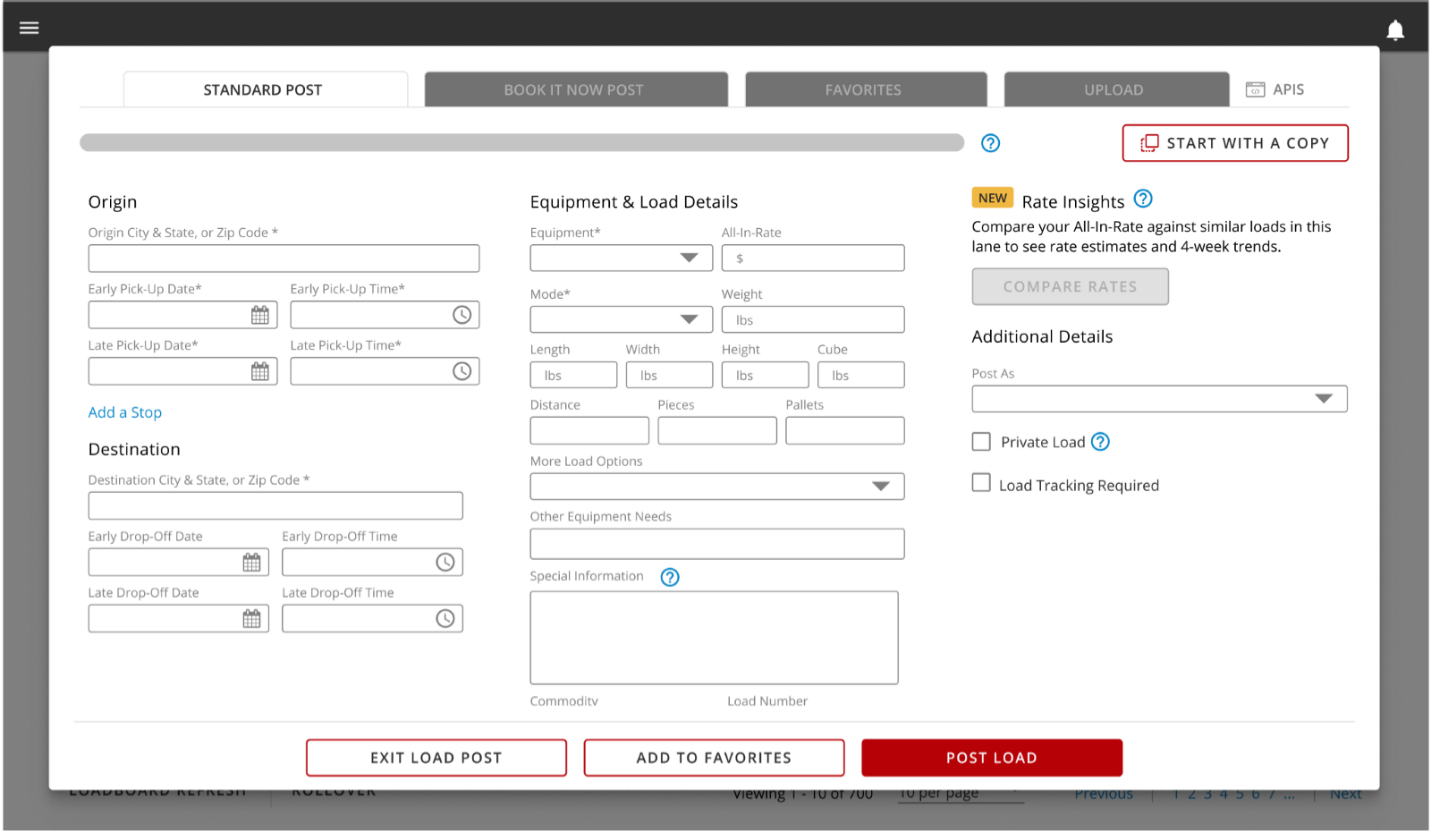Switch to Book It Now Post tab
Viewport: 1431px width, 831px height.
pyautogui.click(x=576, y=89)
